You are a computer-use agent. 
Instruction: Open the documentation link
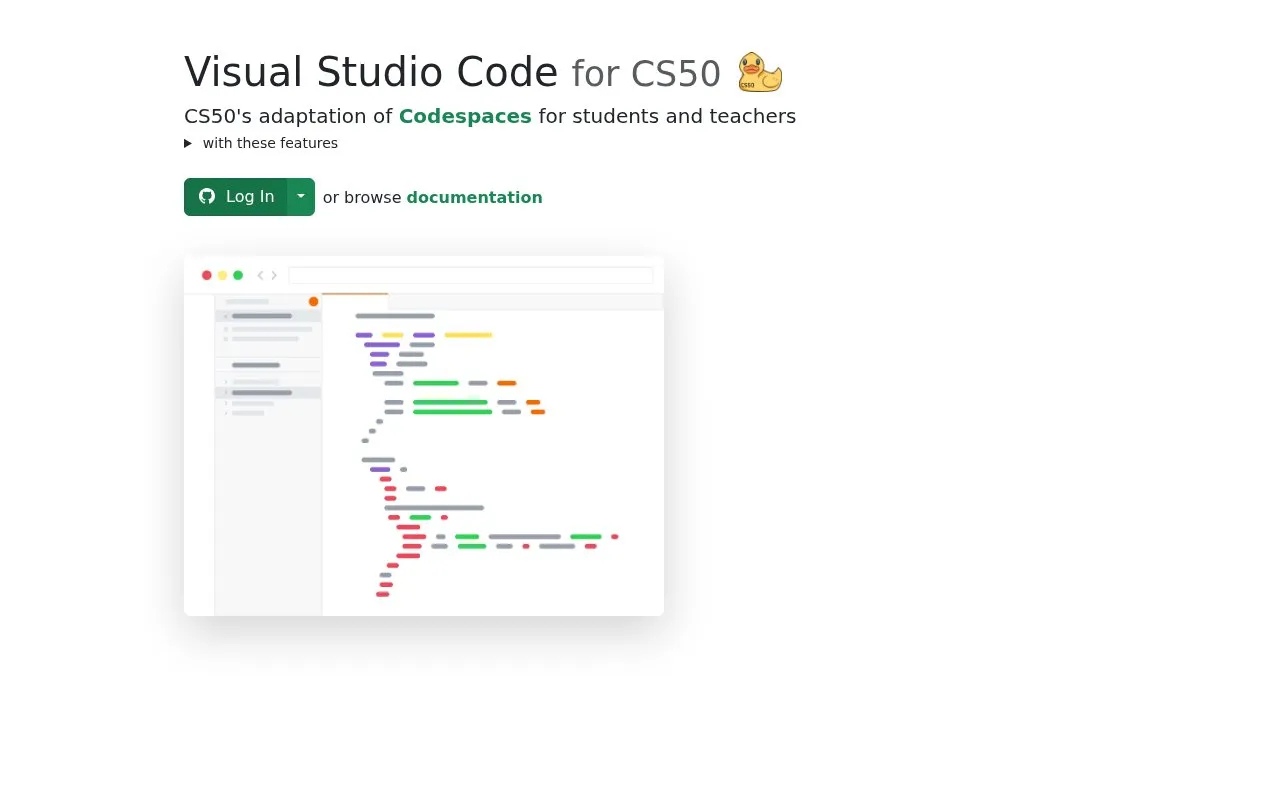pyautogui.click(x=474, y=197)
